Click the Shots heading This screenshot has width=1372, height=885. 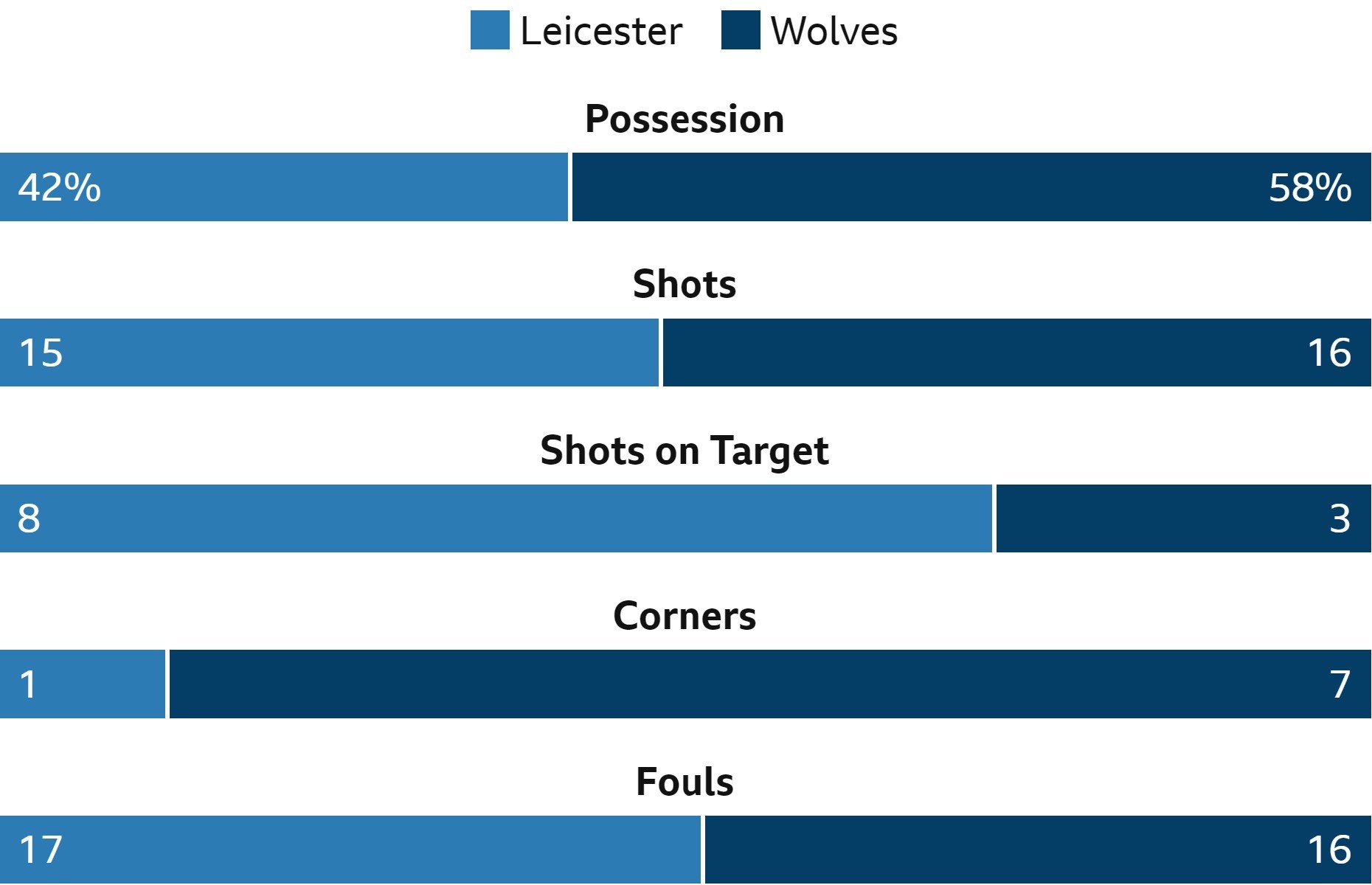(x=685, y=284)
